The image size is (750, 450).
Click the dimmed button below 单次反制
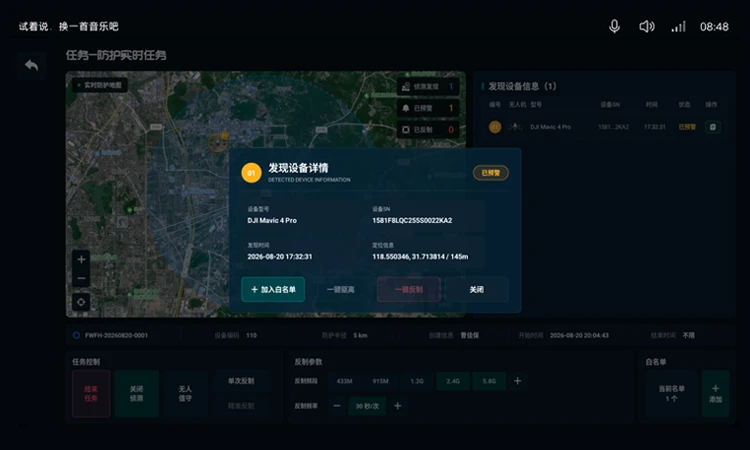[241, 406]
